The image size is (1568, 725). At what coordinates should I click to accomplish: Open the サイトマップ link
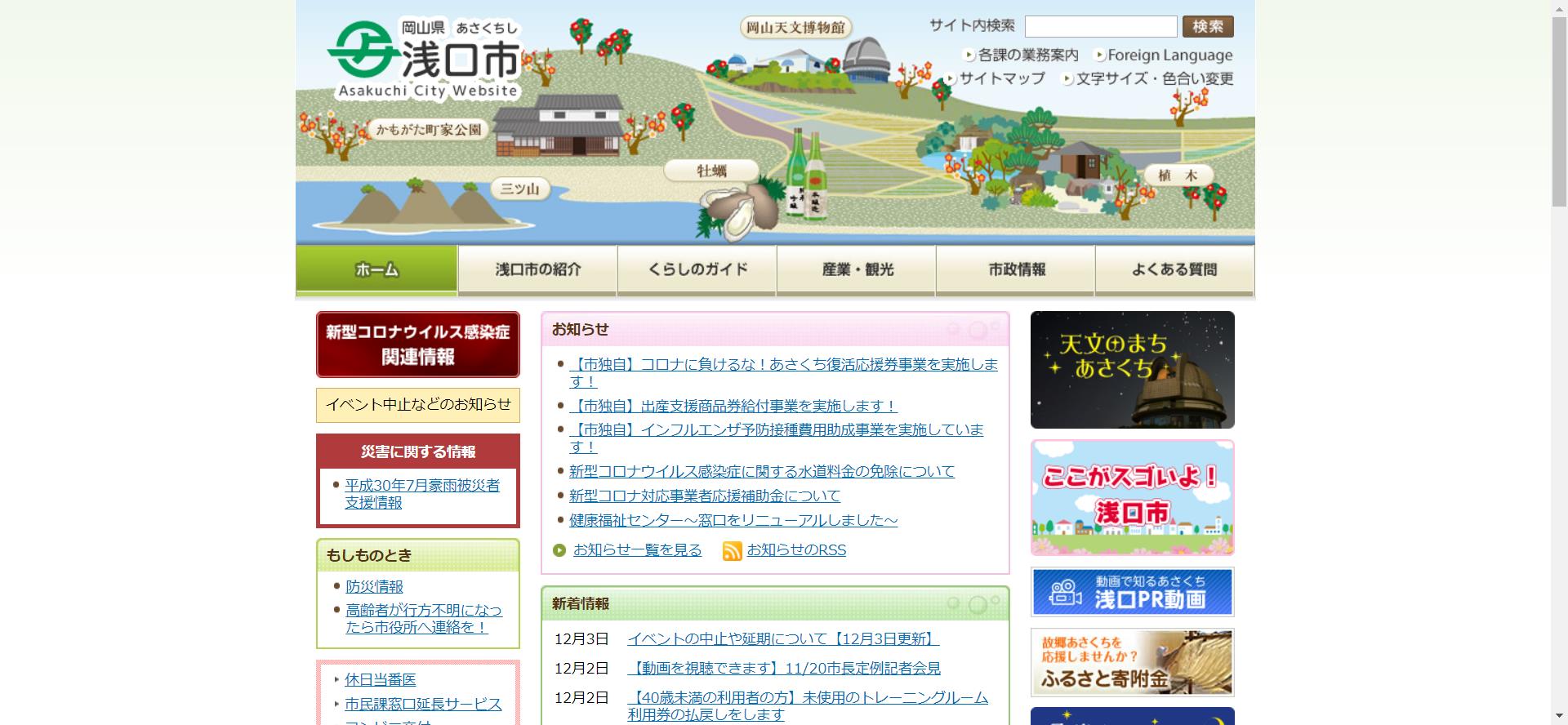click(x=1002, y=78)
